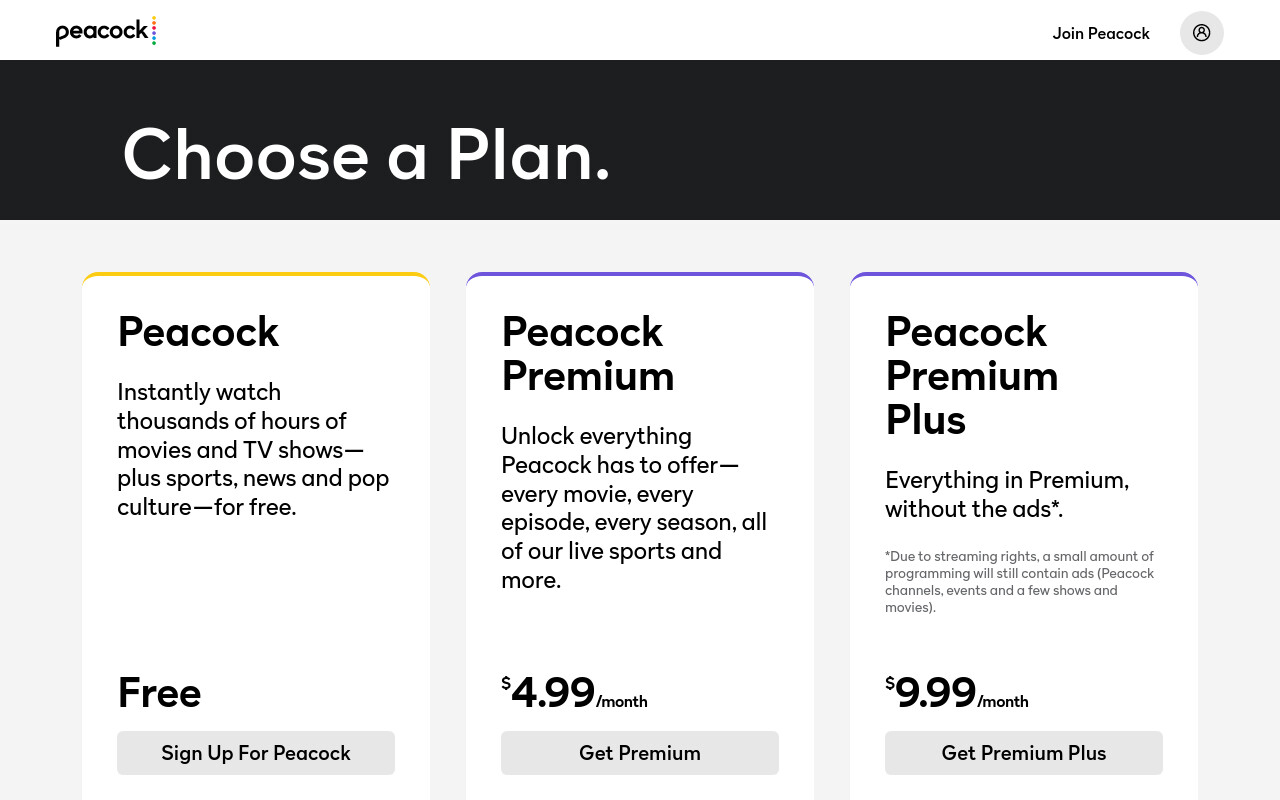Click the Unlock everything Premium description
The height and width of the screenshot is (800, 1280).
point(635,508)
